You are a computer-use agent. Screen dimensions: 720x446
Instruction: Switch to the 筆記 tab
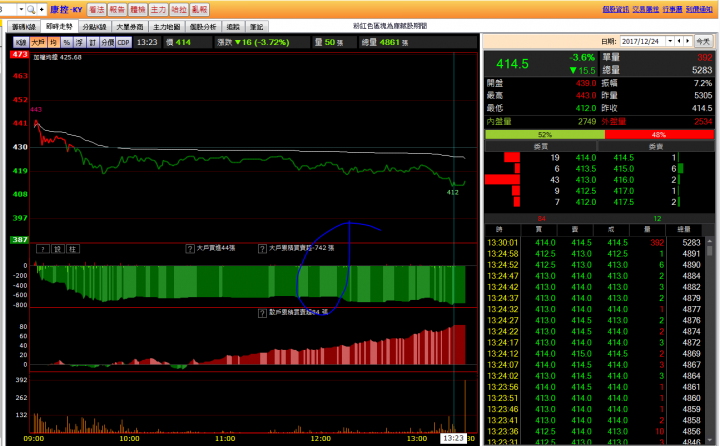point(257,27)
